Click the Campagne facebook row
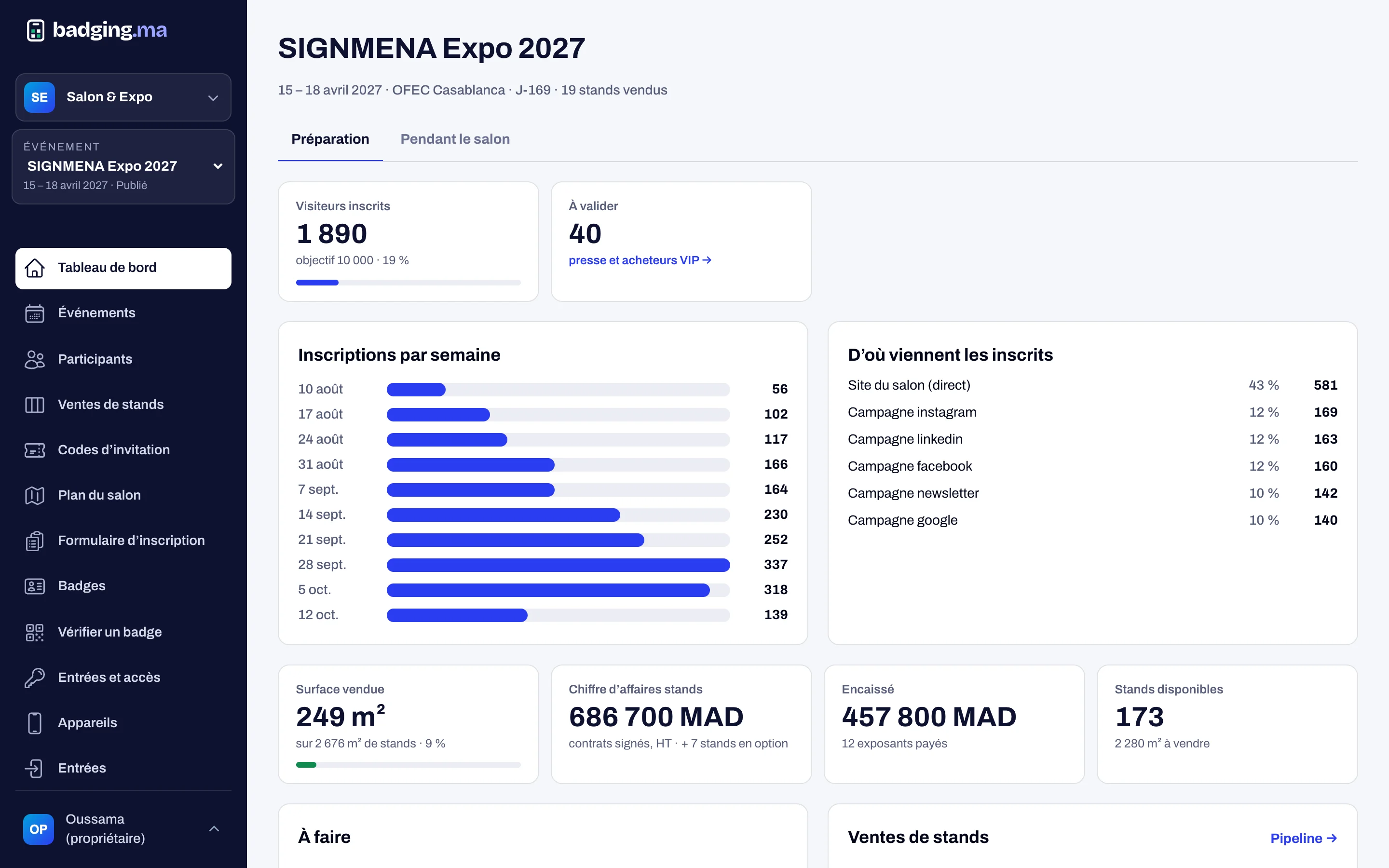This screenshot has width=1389, height=868. coord(1092,466)
